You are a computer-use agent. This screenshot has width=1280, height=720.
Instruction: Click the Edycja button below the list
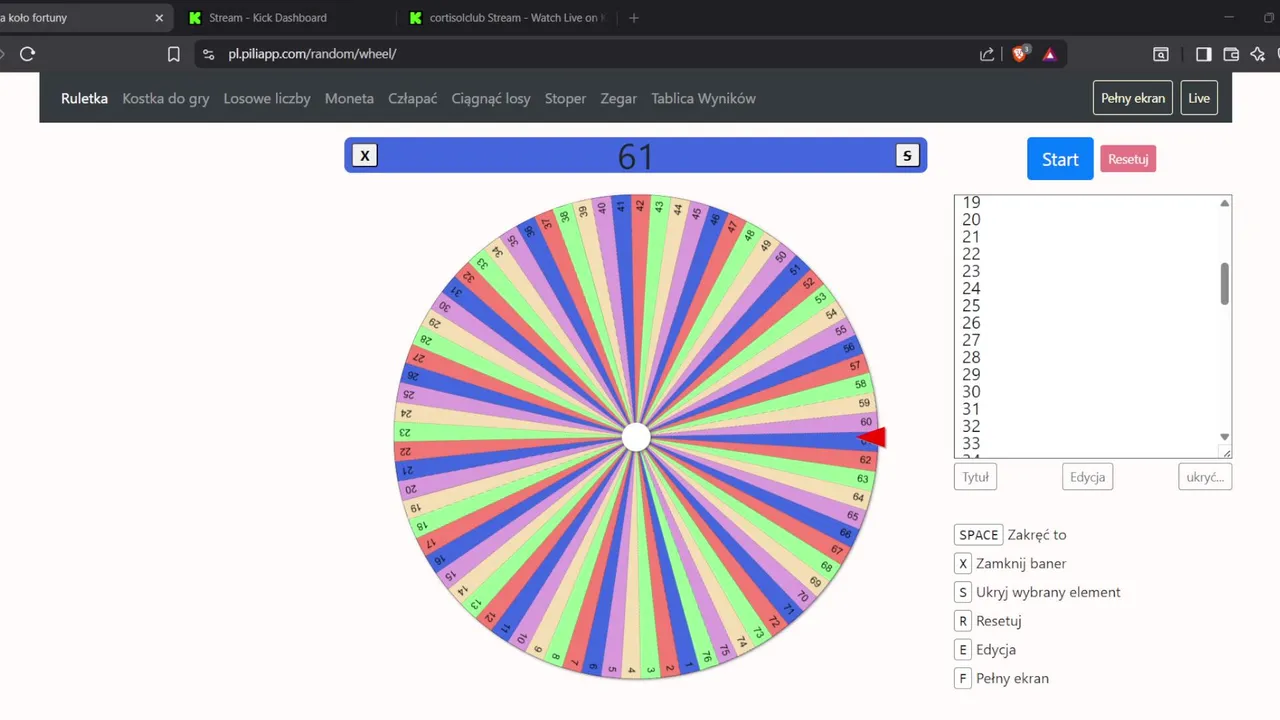(x=1087, y=477)
